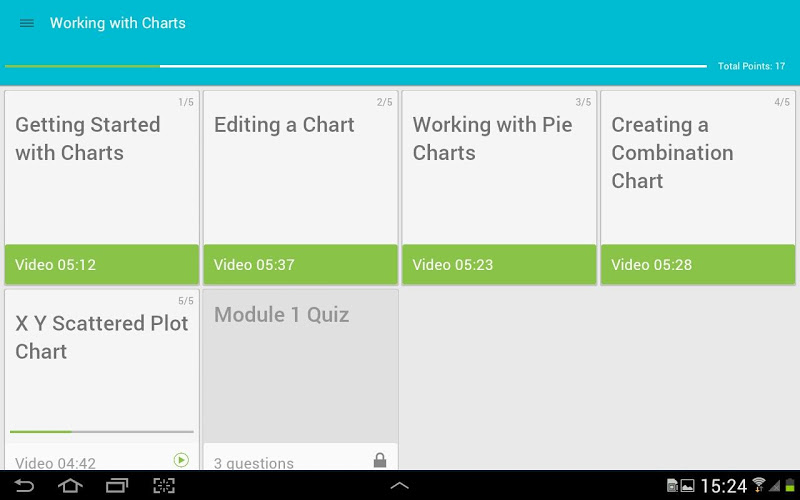Expand the bottom bar up-arrow handle
The height and width of the screenshot is (500, 800).
(x=399, y=486)
